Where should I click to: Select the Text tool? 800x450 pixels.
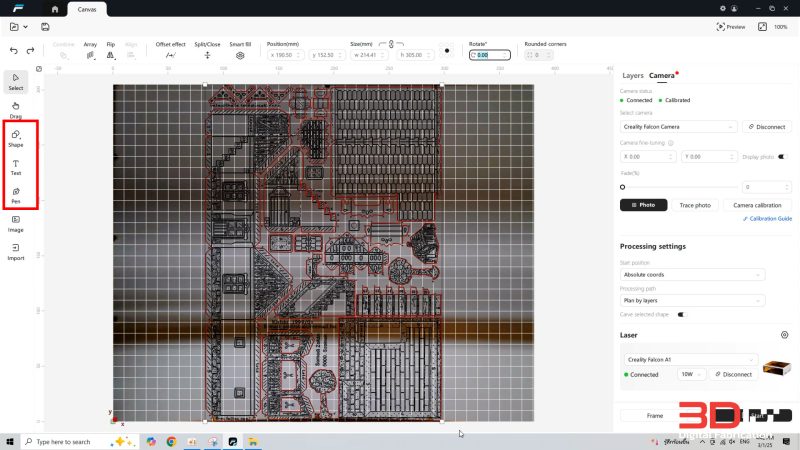coord(16,167)
